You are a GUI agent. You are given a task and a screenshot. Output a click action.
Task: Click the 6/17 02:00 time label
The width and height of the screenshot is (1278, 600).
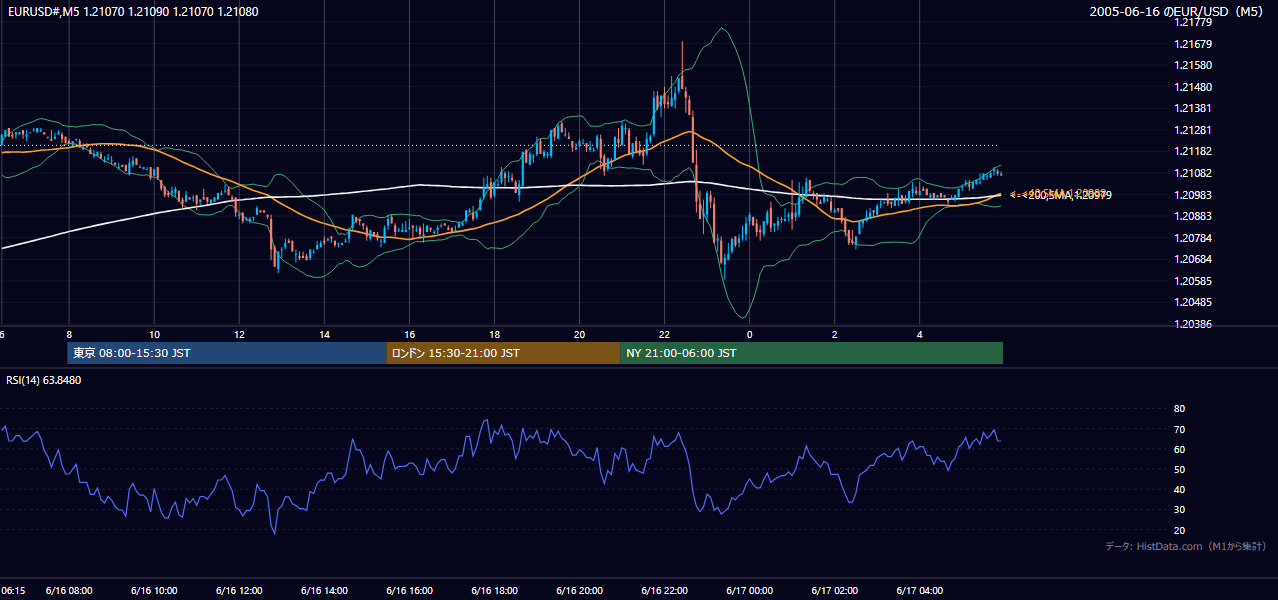834,590
